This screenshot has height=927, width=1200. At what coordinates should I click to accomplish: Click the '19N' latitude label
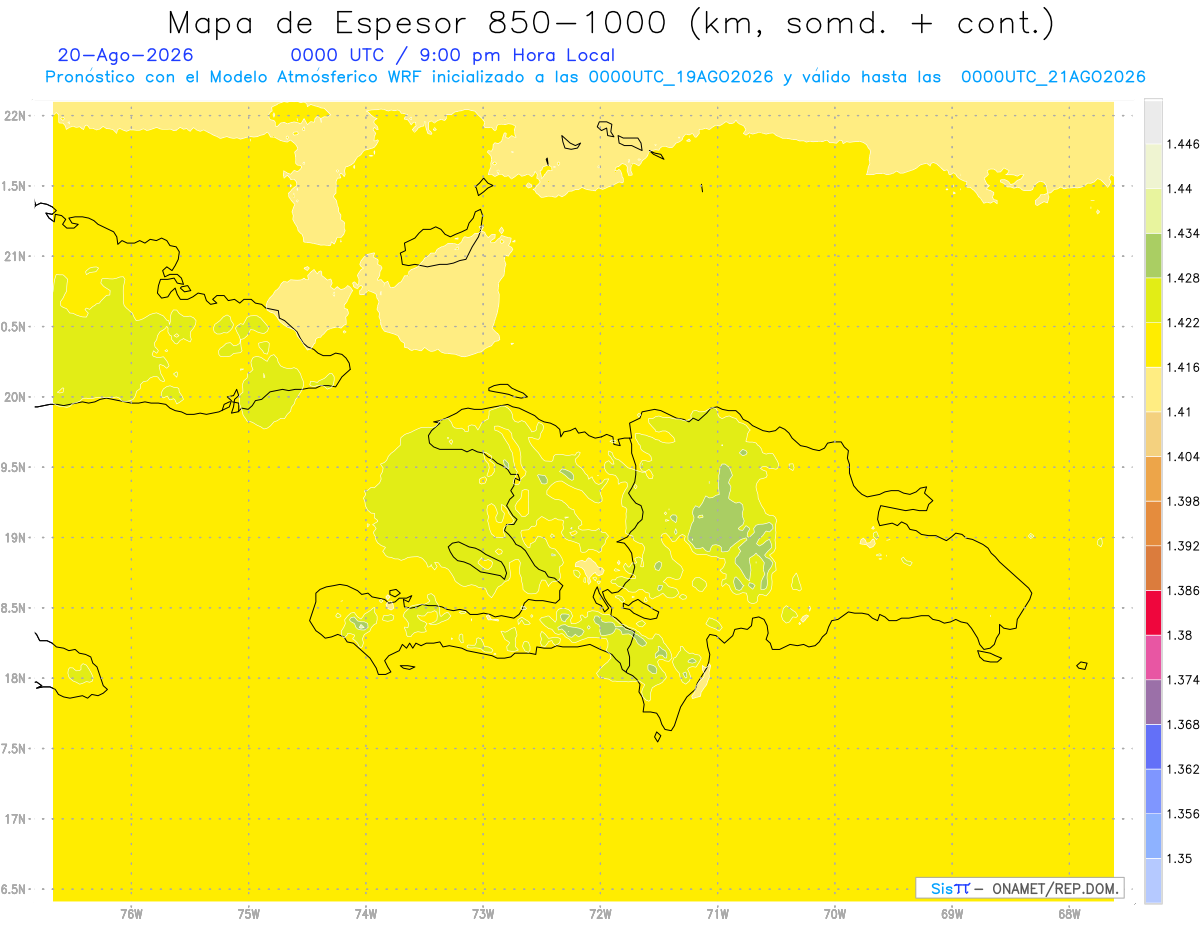pyautogui.click(x=16, y=538)
